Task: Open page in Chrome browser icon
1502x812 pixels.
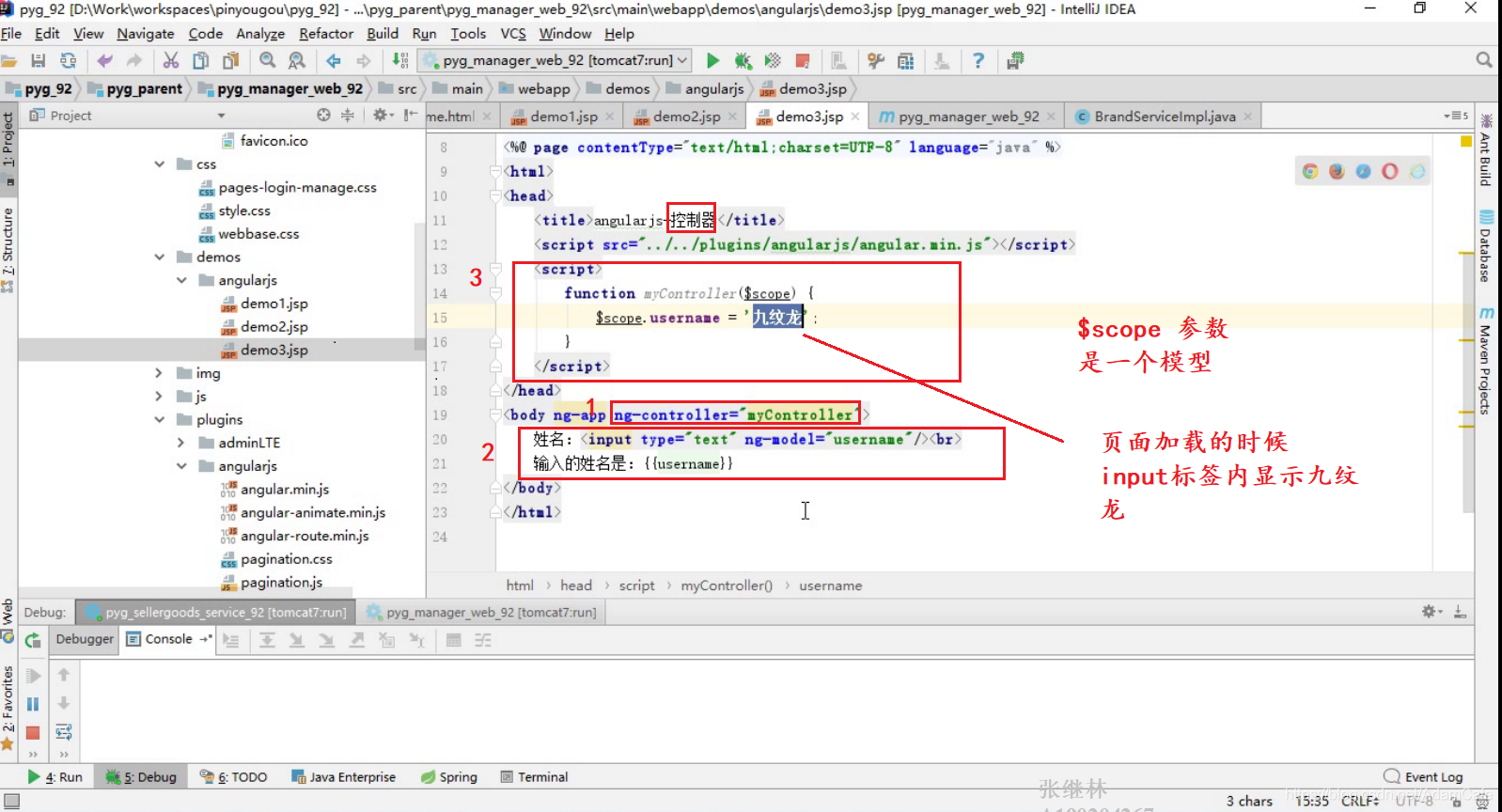Action: pyautogui.click(x=1310, y=171)
